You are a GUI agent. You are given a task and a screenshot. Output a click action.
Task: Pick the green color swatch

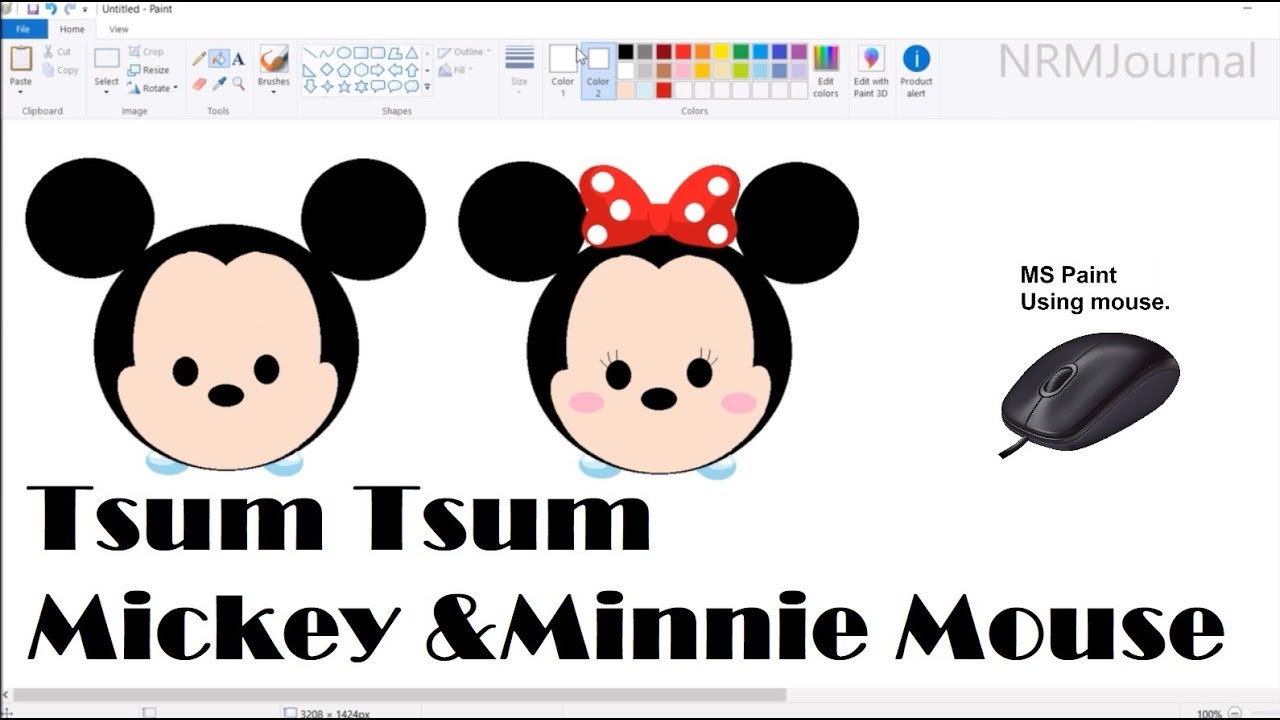(x=741, y=52)
